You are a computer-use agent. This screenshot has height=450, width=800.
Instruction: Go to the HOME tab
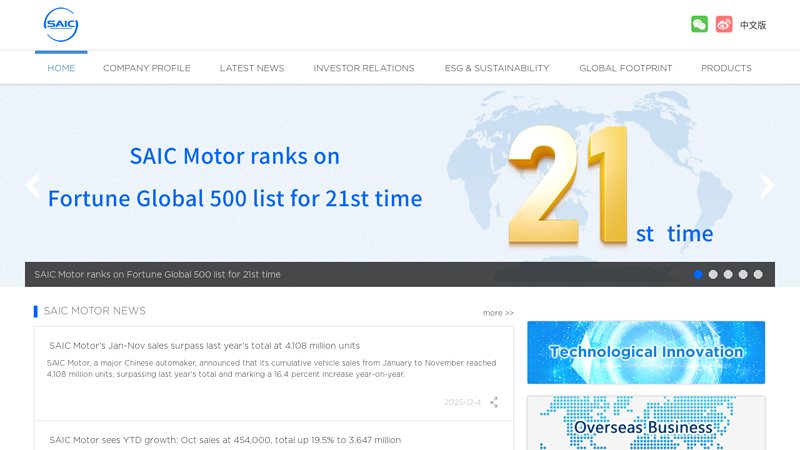click(x=61, y=68)
